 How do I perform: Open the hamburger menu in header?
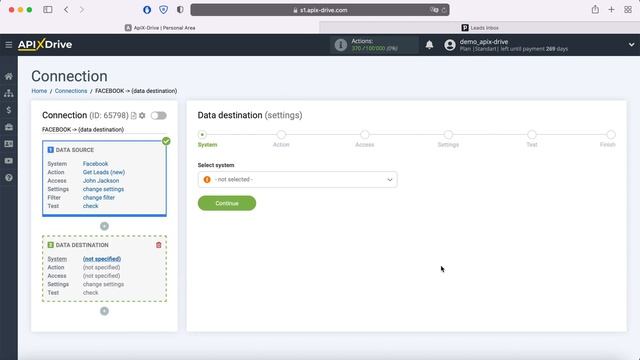pyautogui.click(x=9, y=44)
